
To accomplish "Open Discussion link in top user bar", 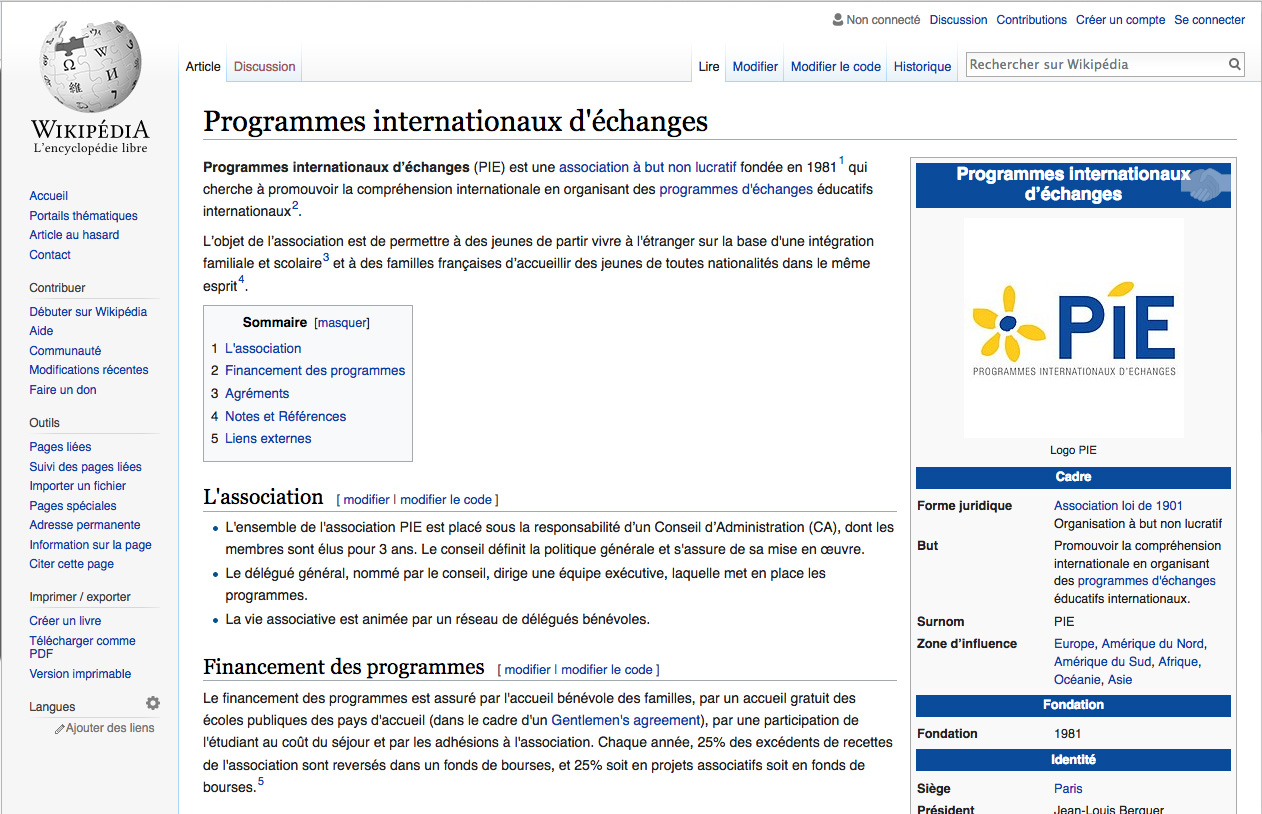I will (958, 20).
